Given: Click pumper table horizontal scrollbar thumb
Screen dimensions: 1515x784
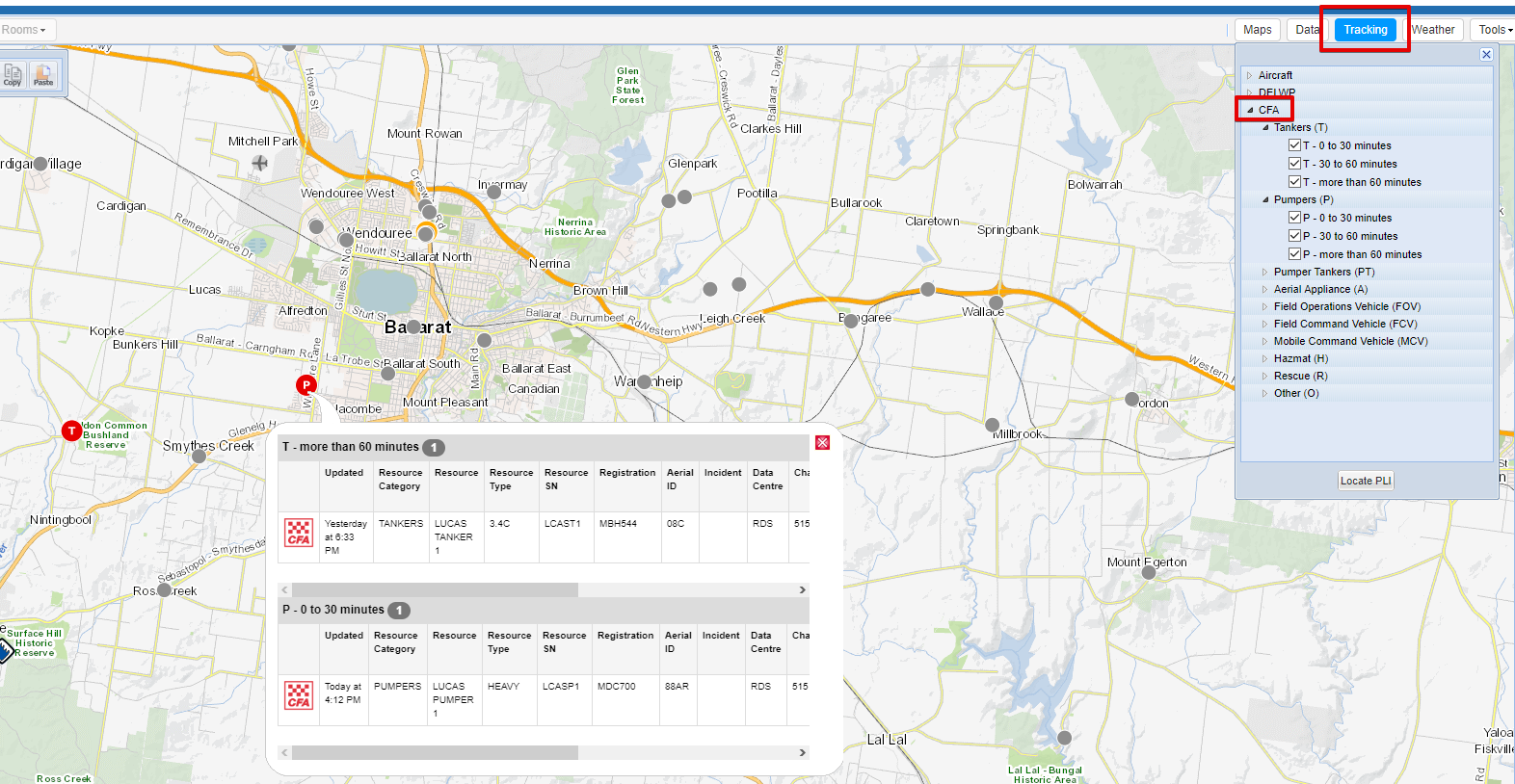Looking at the screenshot, I should [435, 752].
